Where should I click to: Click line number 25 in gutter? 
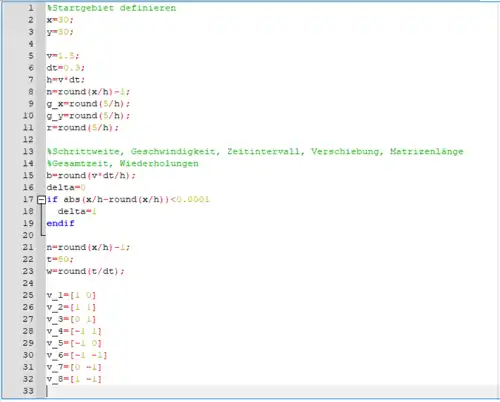pos(28,295)
